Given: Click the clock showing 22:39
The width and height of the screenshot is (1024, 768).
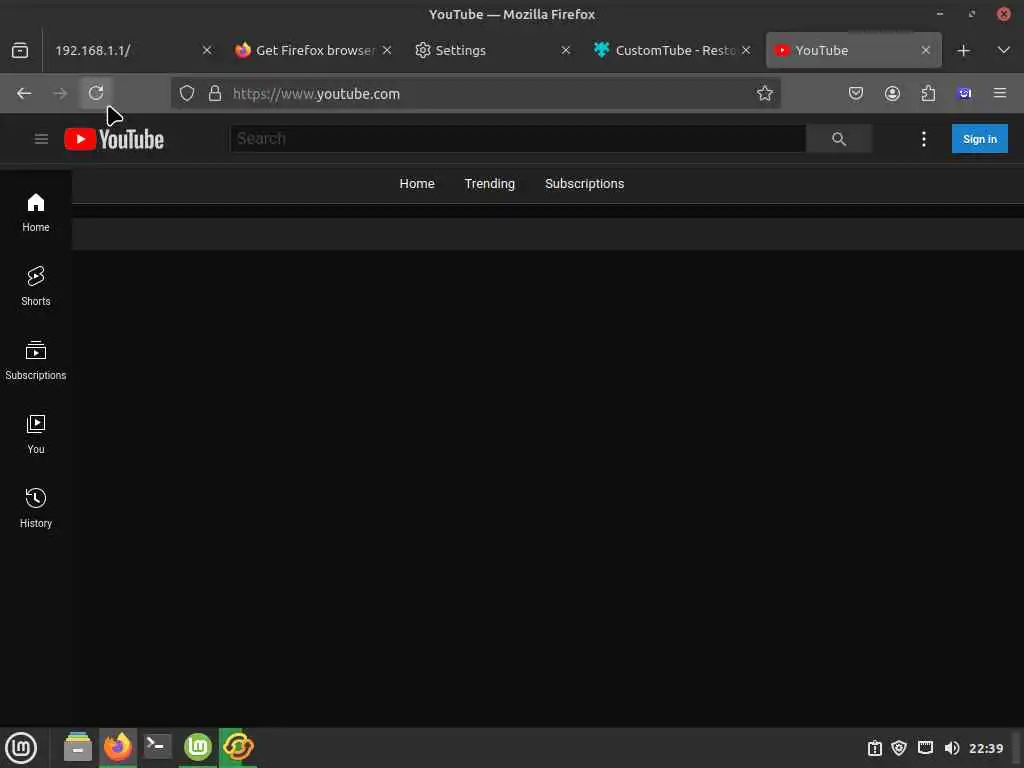Looking at the screenshot, I should pyautogui.click(x=985, y=748).
